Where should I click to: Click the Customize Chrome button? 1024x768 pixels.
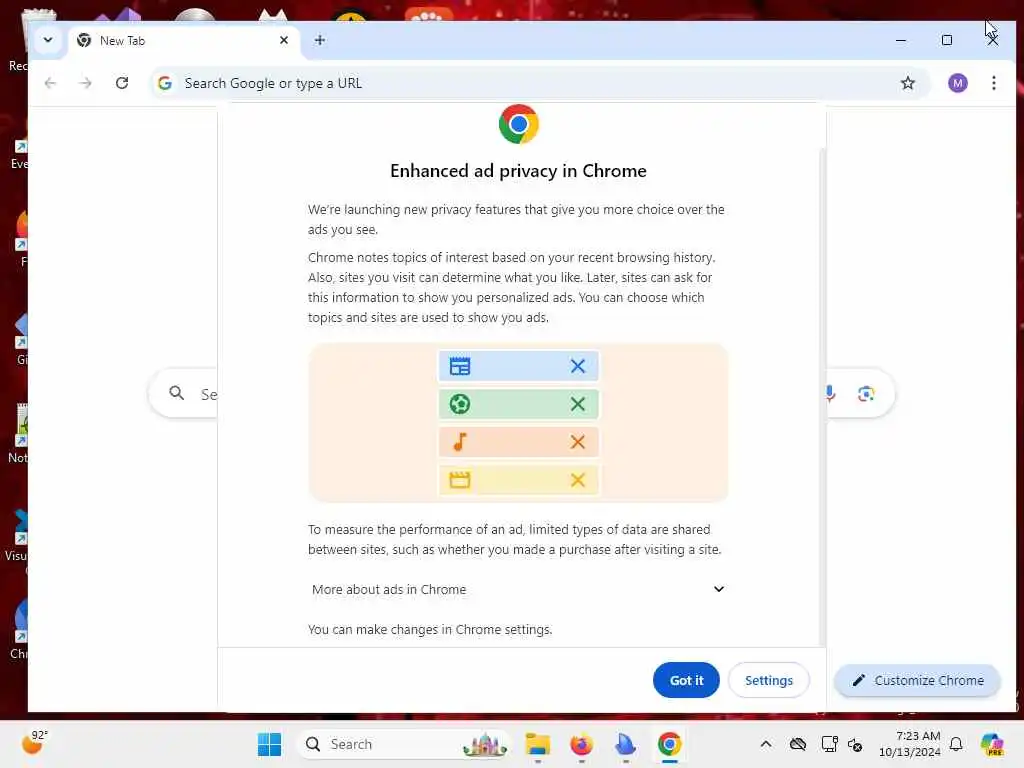[918, 680]
